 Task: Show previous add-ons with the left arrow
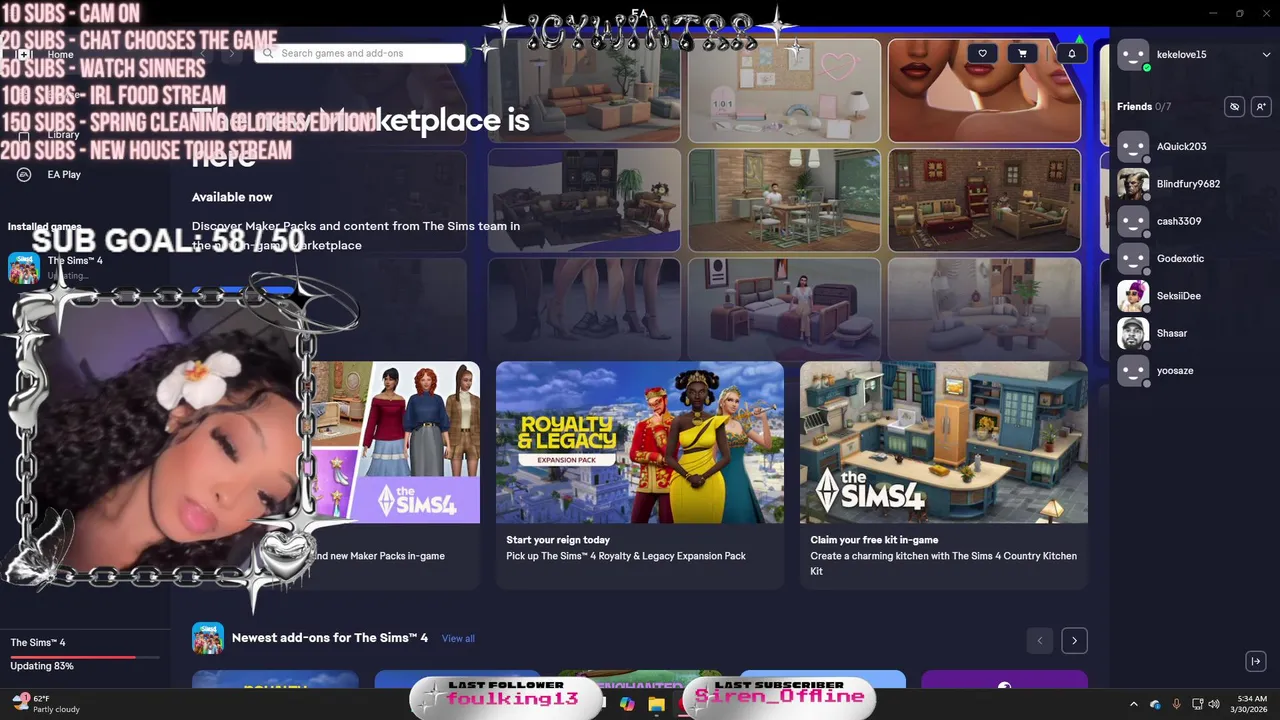coord(1040,640)
